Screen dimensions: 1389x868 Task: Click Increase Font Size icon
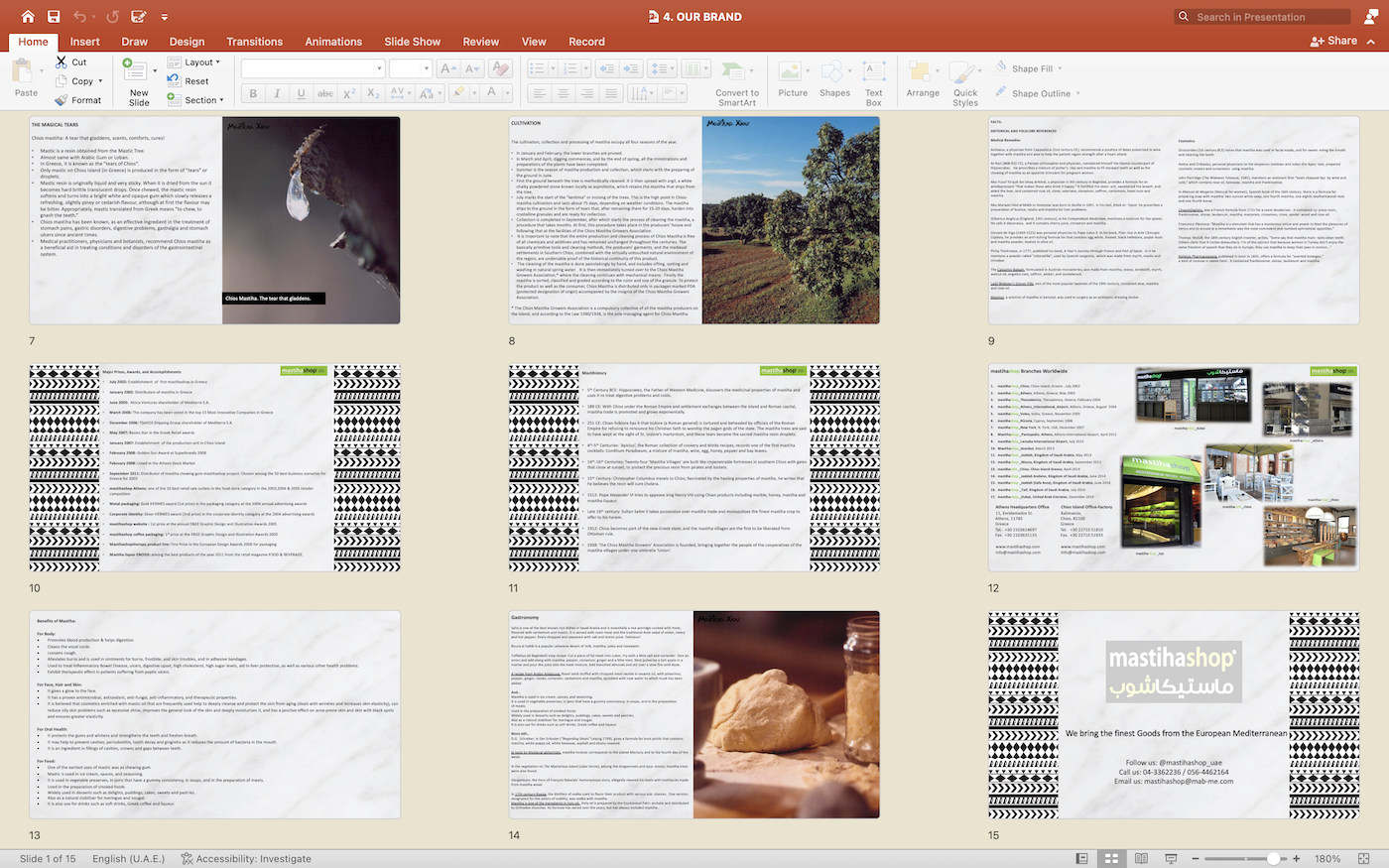point(447,68)
